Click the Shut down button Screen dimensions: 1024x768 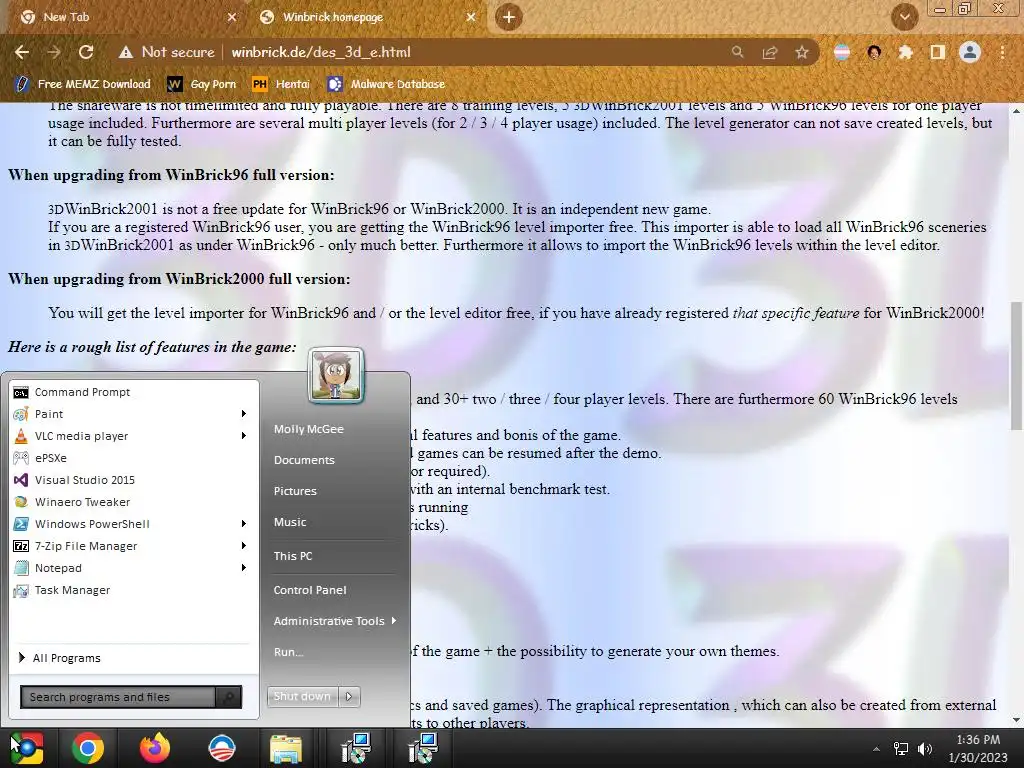(302, 696)
